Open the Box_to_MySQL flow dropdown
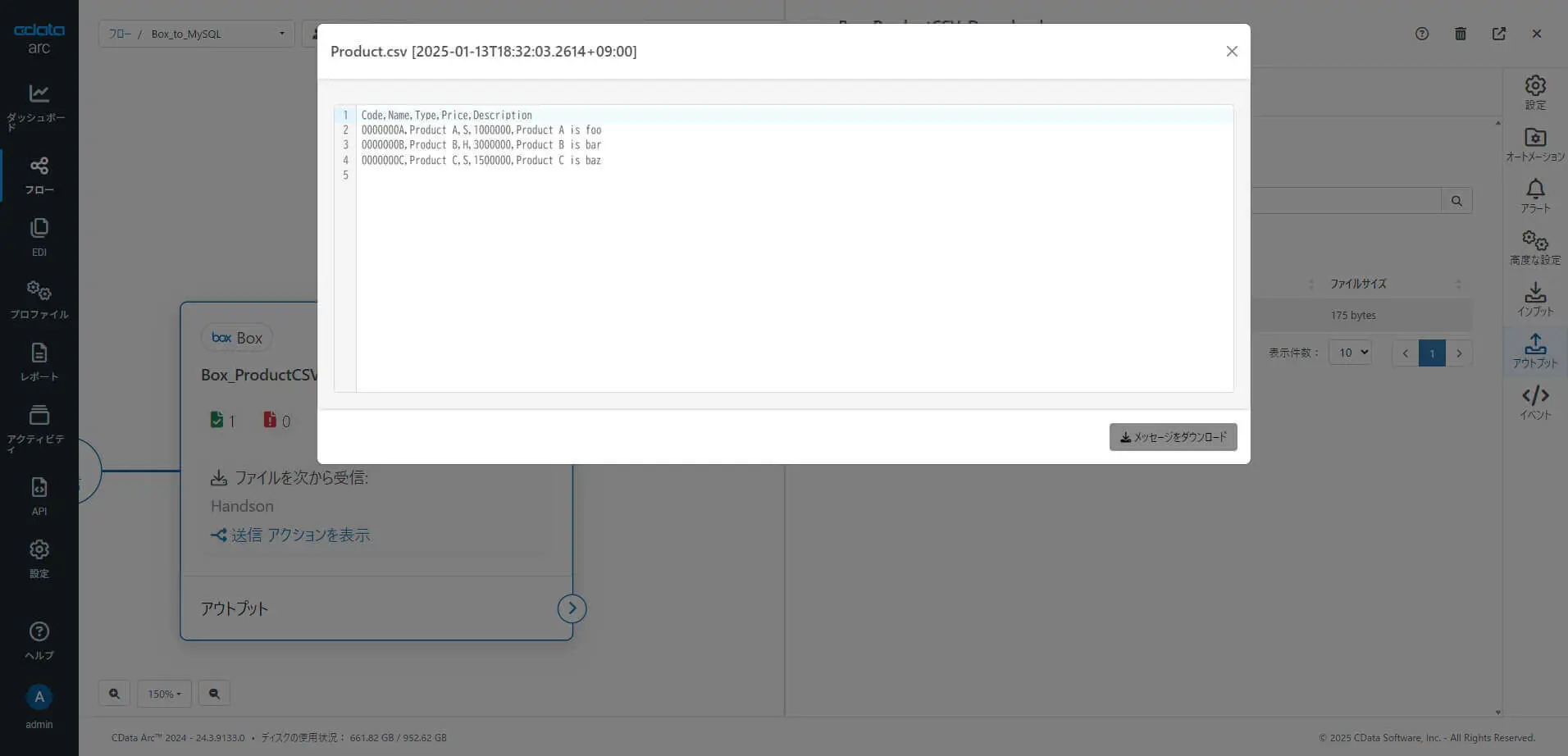 coord(197,34)
